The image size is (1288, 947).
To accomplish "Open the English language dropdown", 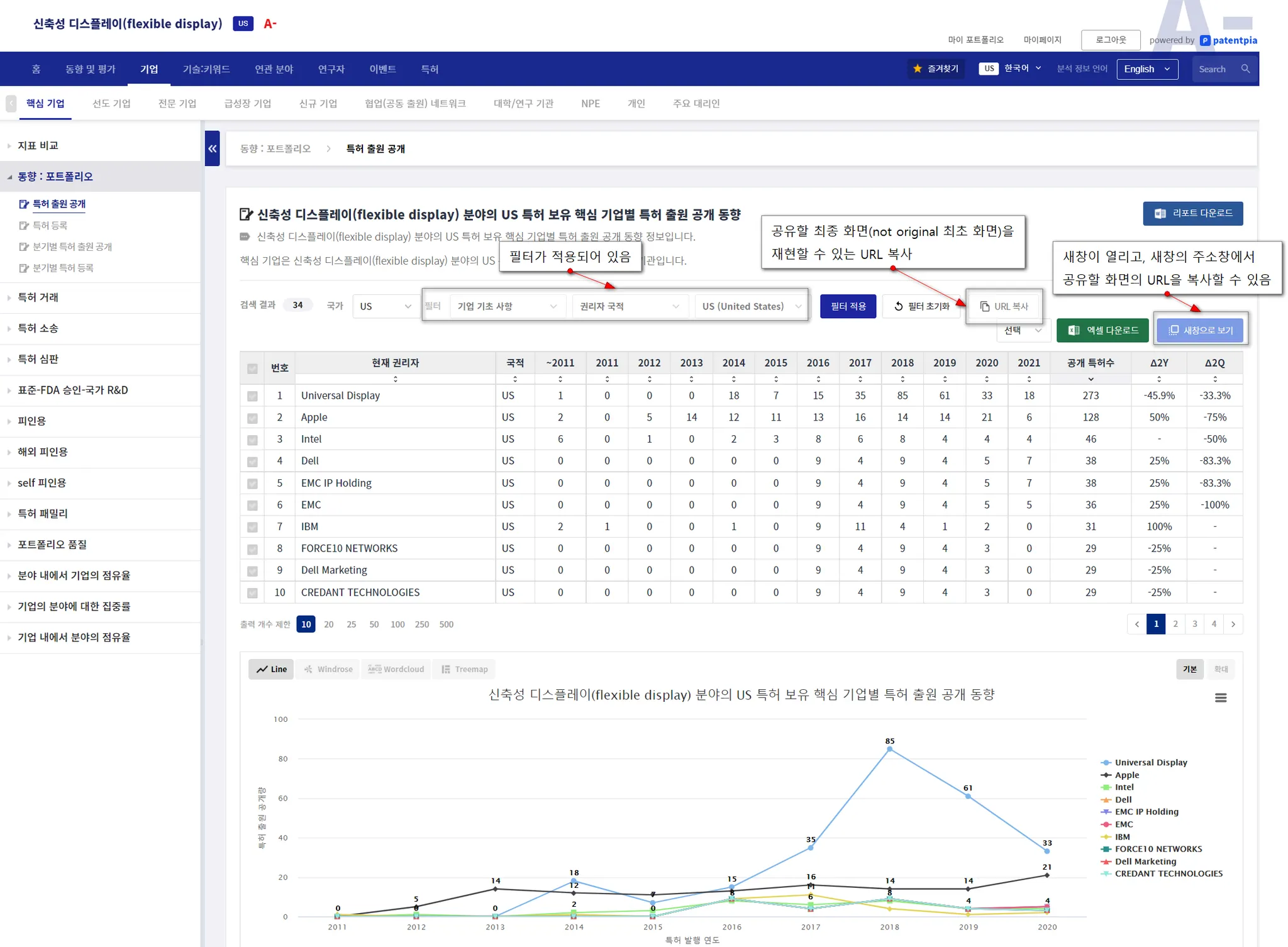I will [1146, 69].
